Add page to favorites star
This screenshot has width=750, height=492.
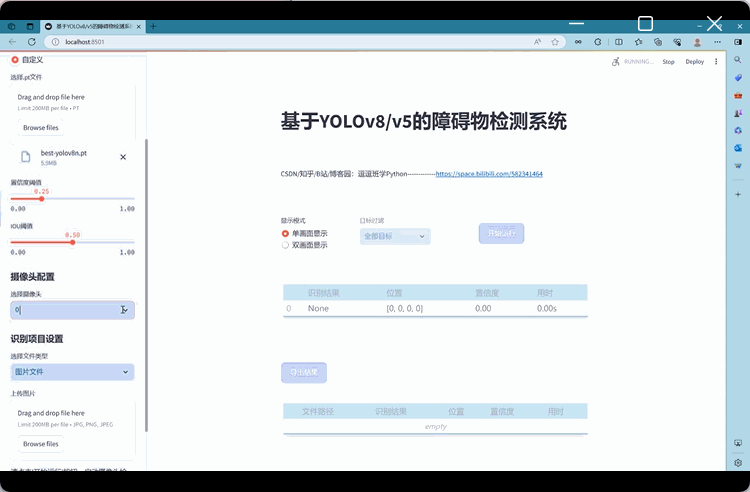coord(555,42)
